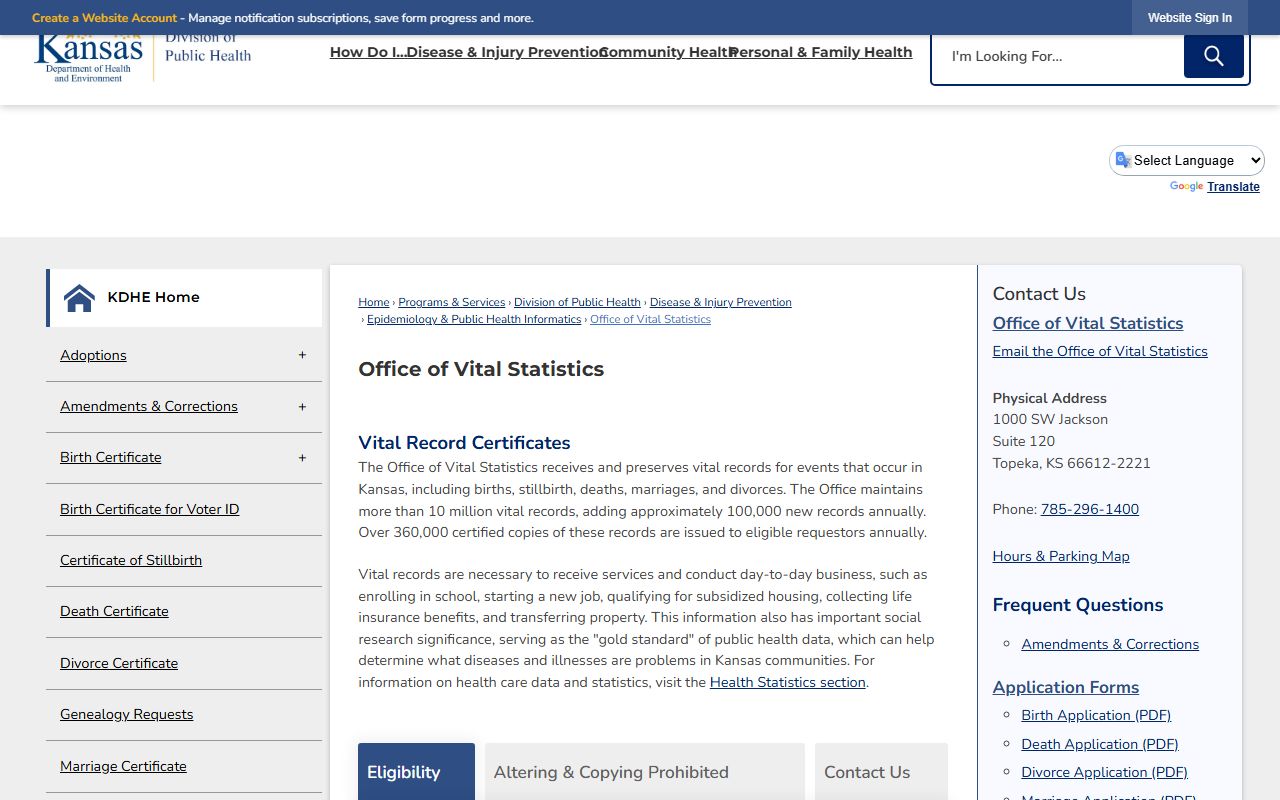
Task: Open Birth Application (PDF)
Action: coord(1096,715)
